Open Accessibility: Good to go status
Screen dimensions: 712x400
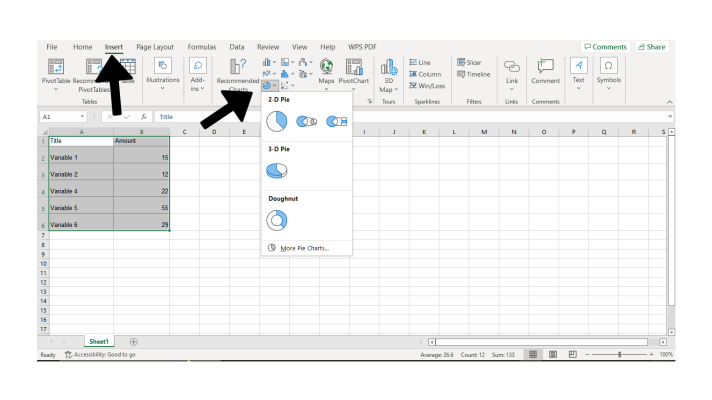[x=100, y=355]
